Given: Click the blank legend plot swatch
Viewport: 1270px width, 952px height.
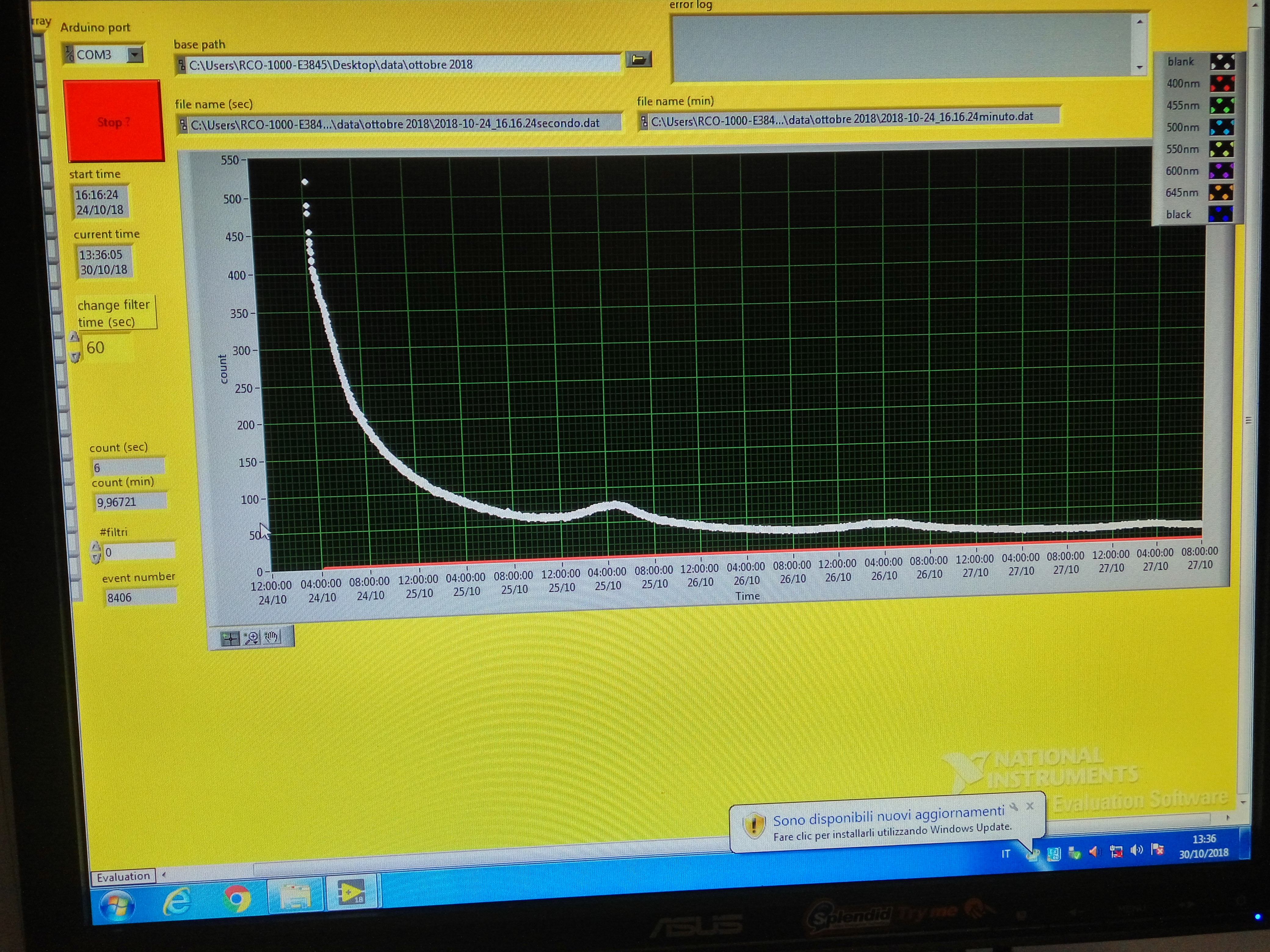Looking at the screenshot, I should coord(1222,62).
